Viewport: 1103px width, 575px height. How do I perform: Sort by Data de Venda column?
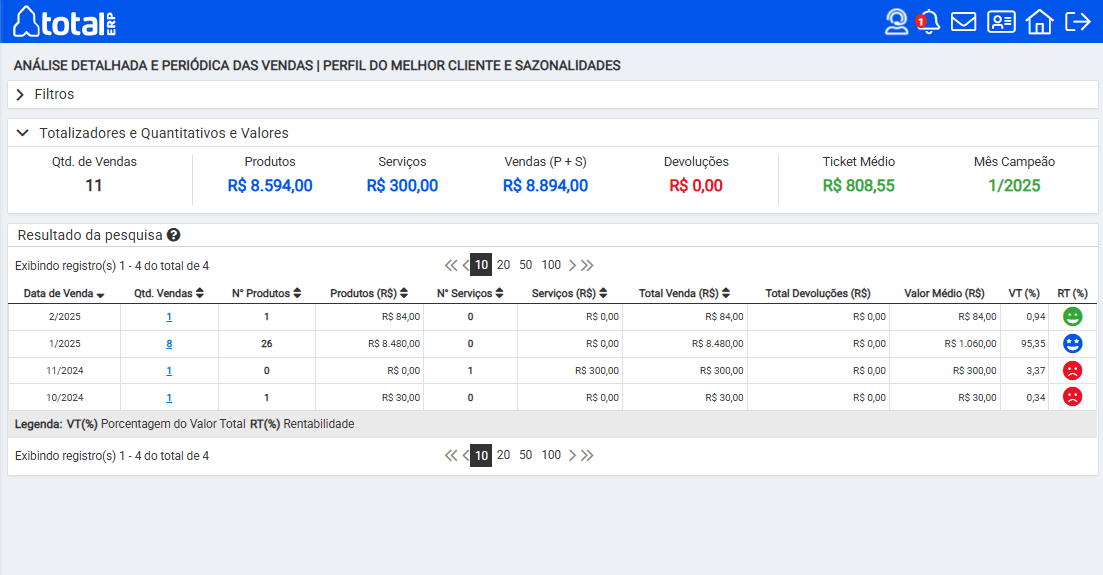point(64,294)
